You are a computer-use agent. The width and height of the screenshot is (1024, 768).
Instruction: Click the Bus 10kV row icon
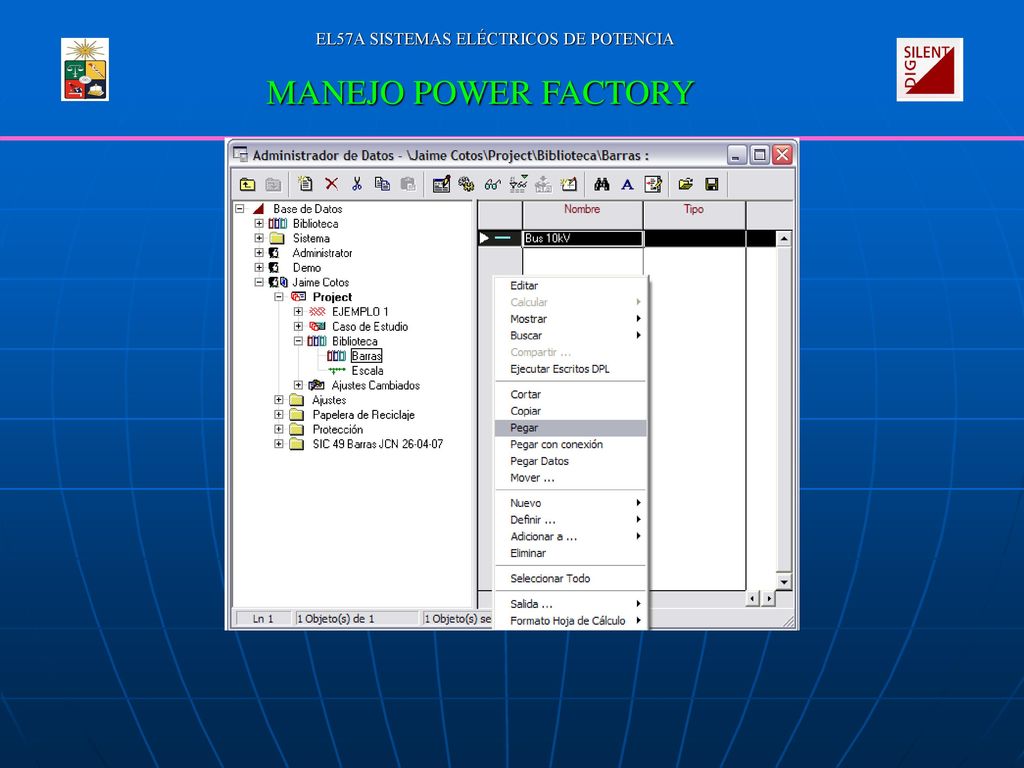click(502, 238)
